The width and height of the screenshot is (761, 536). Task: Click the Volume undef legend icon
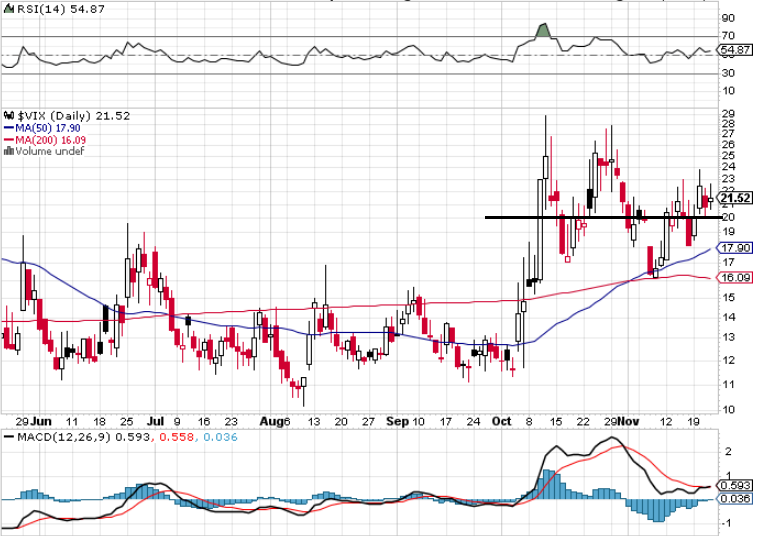(x=8, y=152)
